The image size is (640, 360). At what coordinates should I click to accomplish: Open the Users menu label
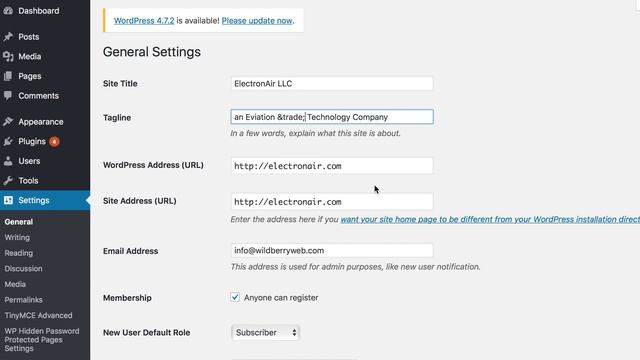[x=29, y=161]
